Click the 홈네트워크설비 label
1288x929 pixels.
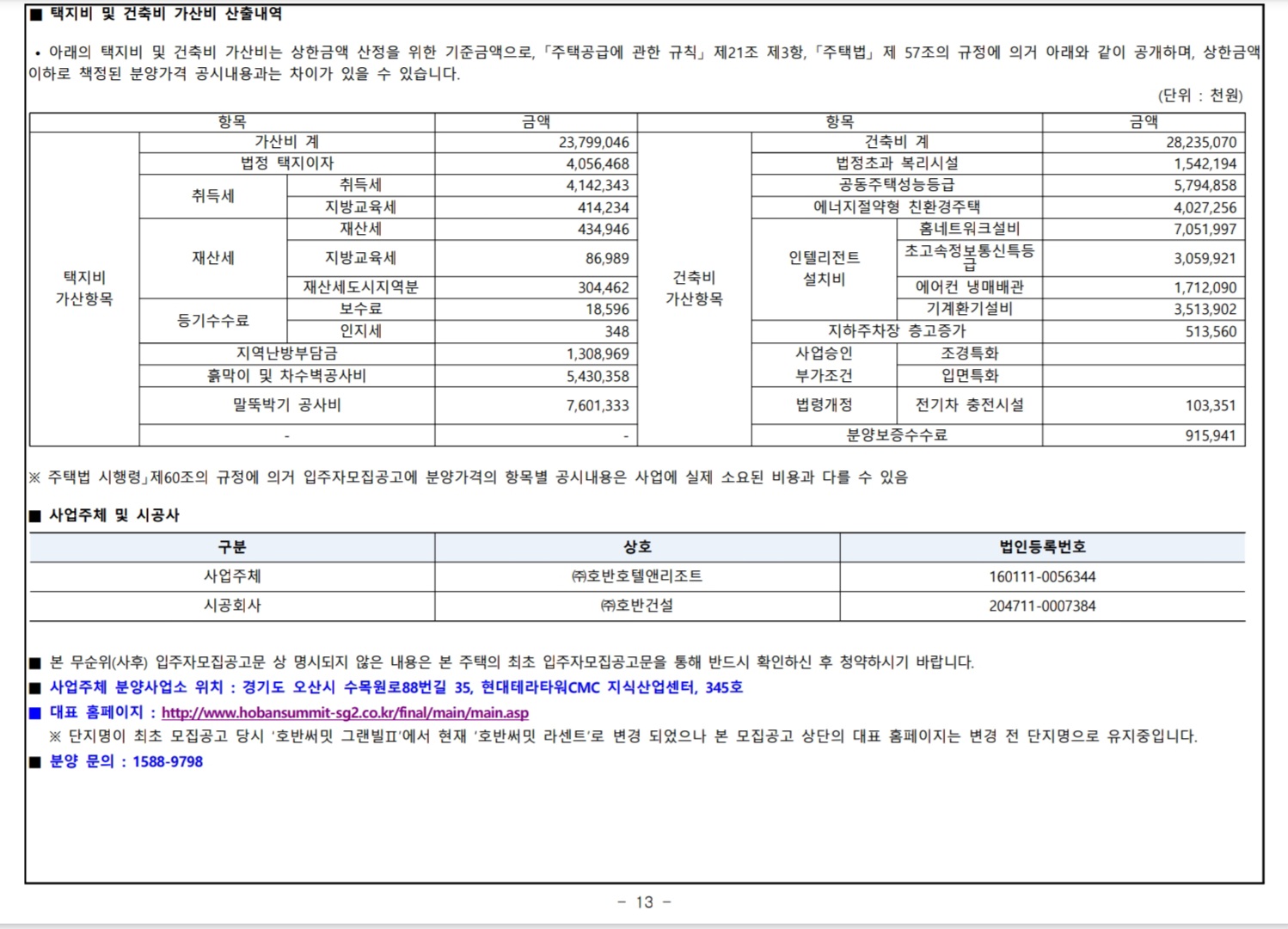coord(969,229)
